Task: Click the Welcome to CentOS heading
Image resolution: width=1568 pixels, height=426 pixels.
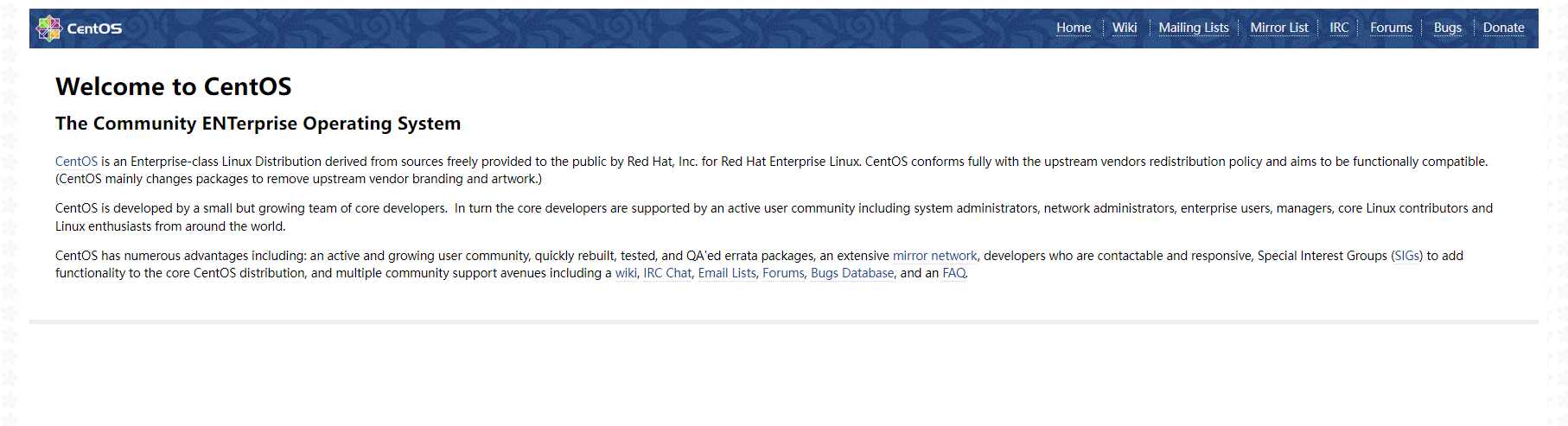Action: (x=174, y=86)
